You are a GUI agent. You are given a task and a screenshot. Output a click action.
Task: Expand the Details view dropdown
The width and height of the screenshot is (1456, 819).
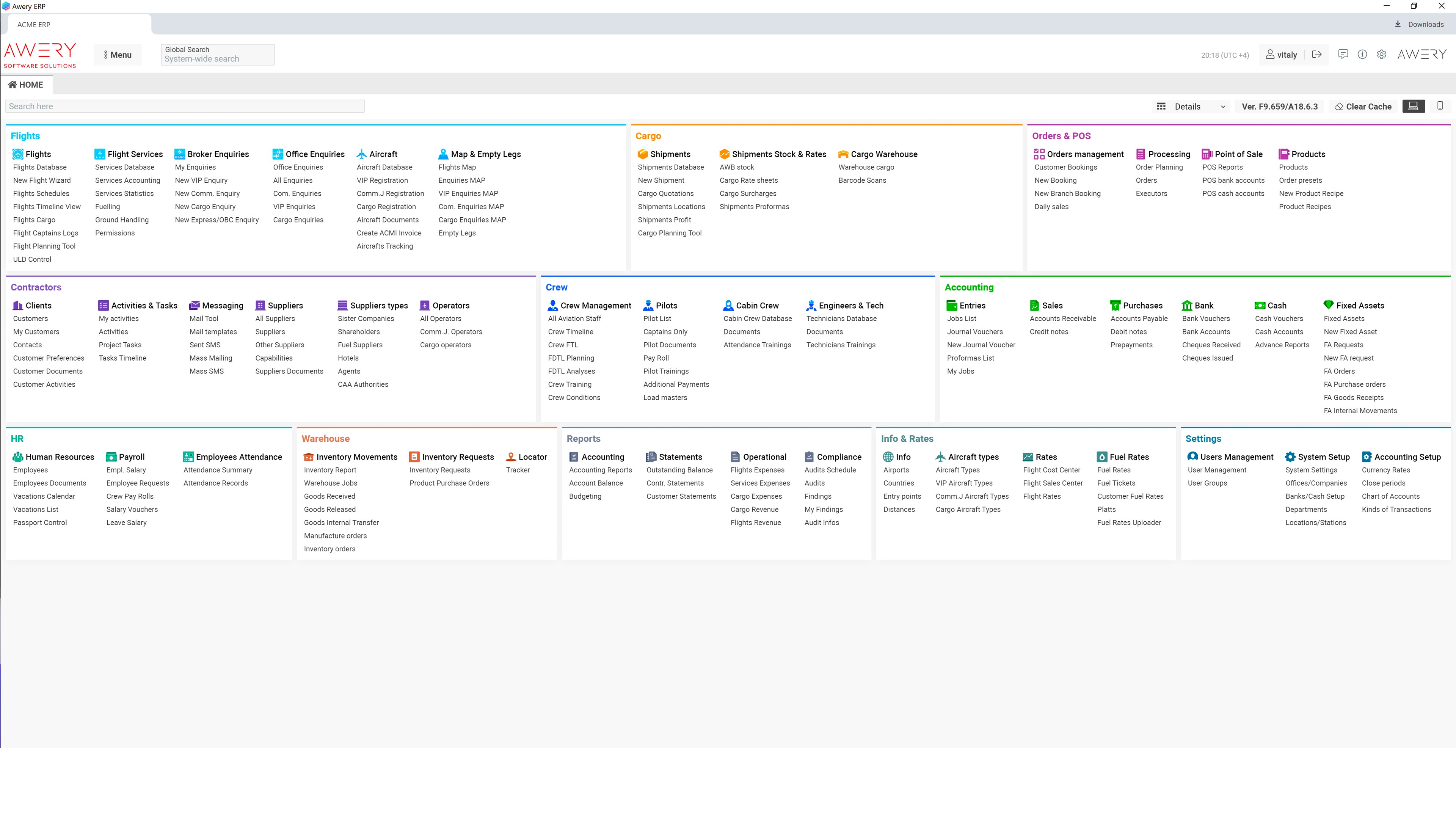pos(1192,106)
